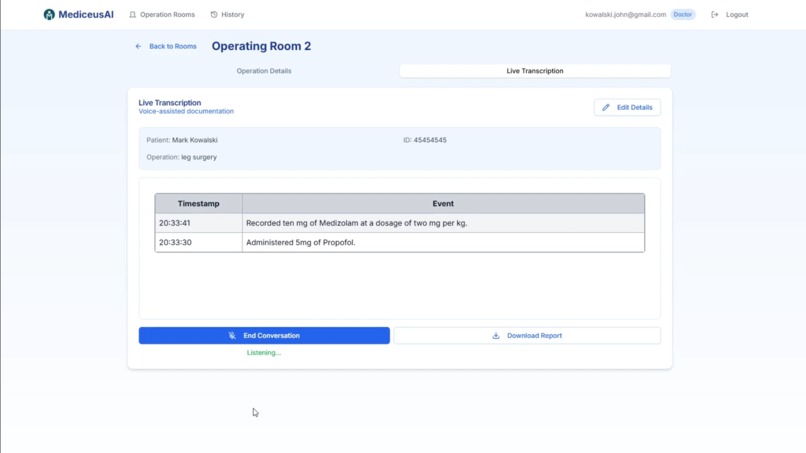Click the pencil icon in Edit Details

click(606, 107)
